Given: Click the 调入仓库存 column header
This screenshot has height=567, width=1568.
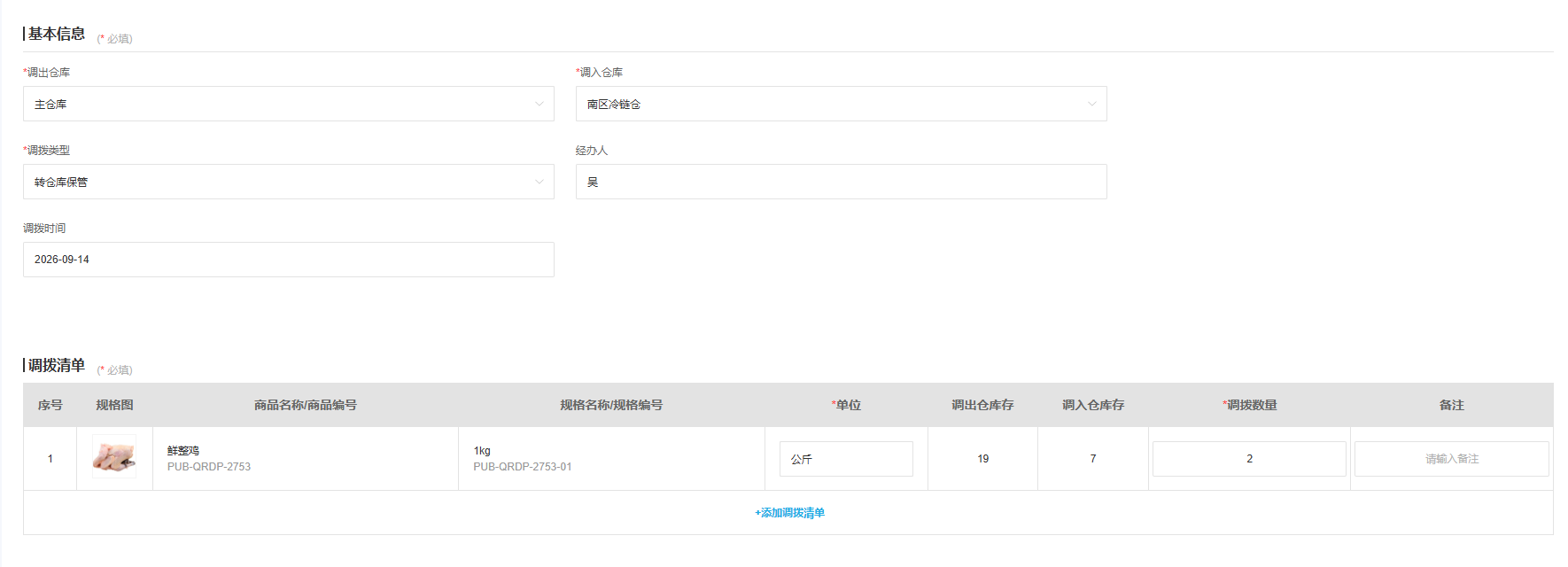Looking at the screenshot, I should pyautogui.click(x=1093, y=405).
